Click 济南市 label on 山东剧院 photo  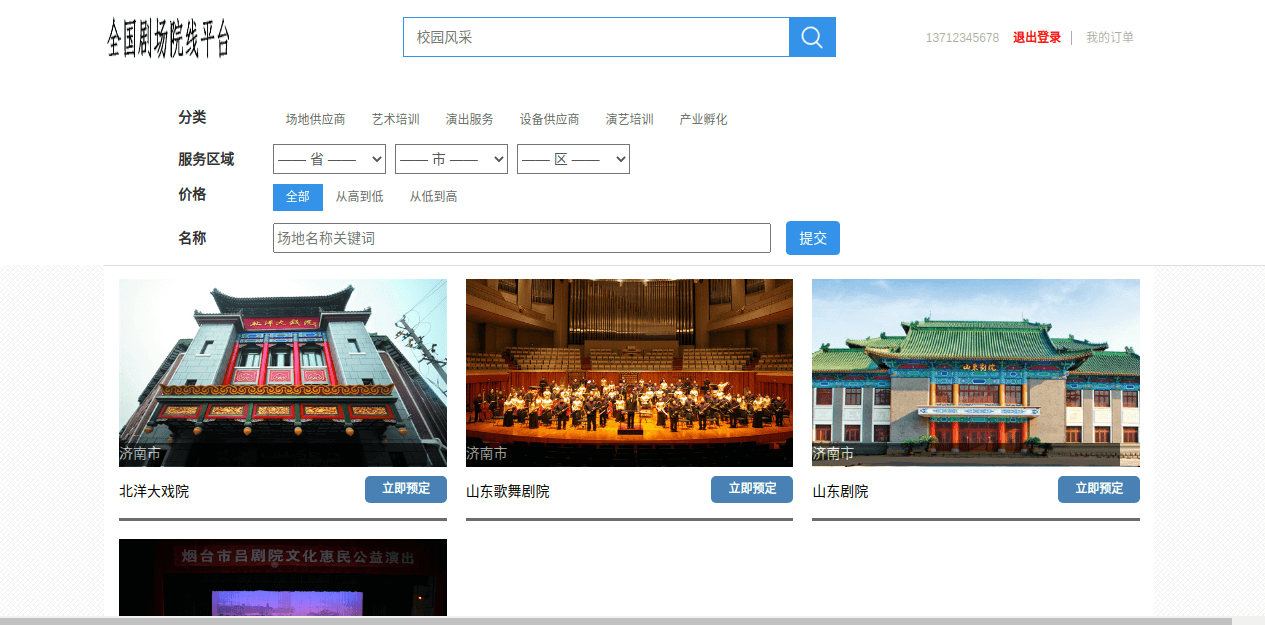pyautogui.click(x=833, y=453)
